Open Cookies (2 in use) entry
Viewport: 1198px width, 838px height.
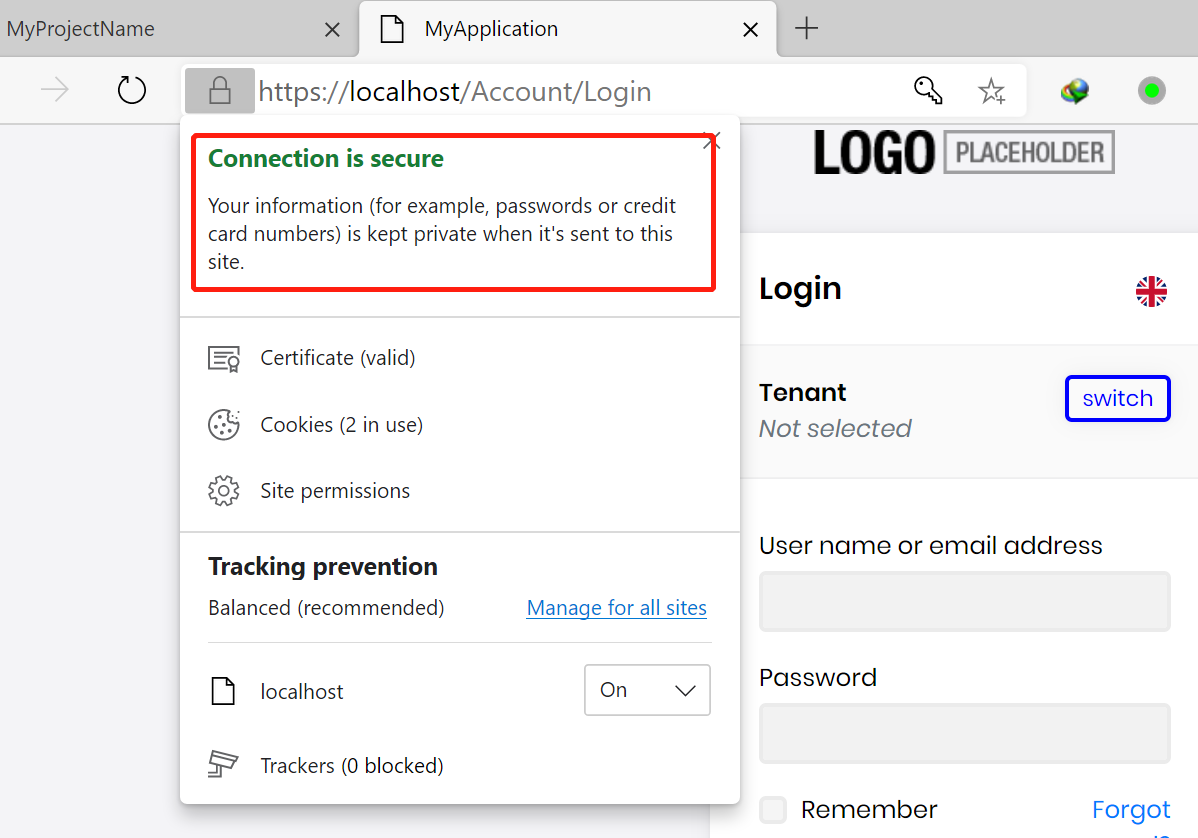[x=341, y=425]
